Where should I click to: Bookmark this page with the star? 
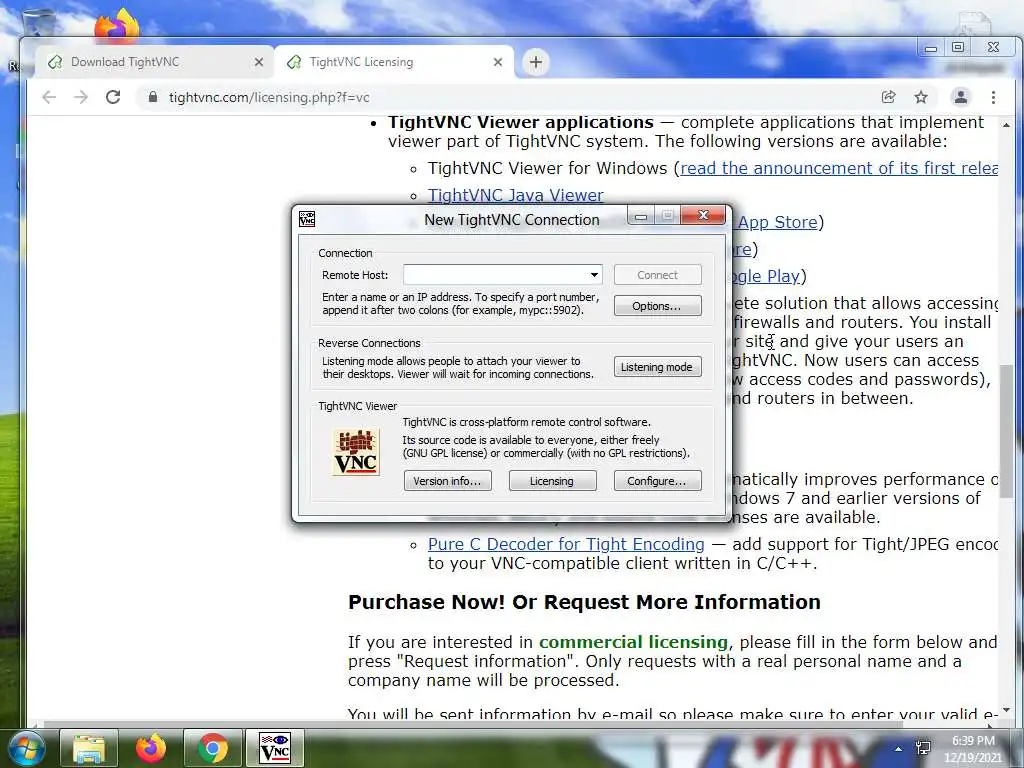pyautogui.click(x=921, y=97)
